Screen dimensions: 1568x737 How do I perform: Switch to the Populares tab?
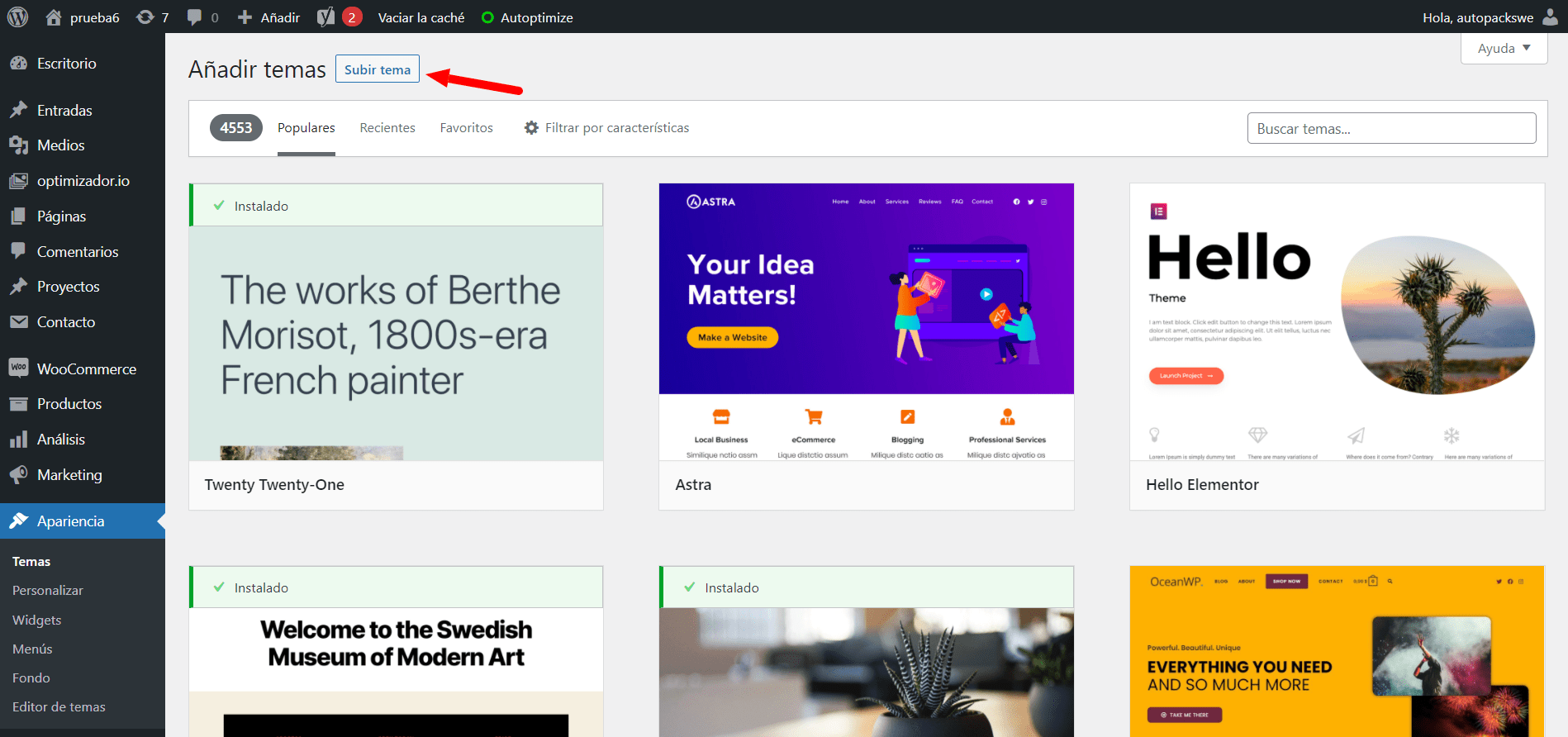[x=306, y=128]
